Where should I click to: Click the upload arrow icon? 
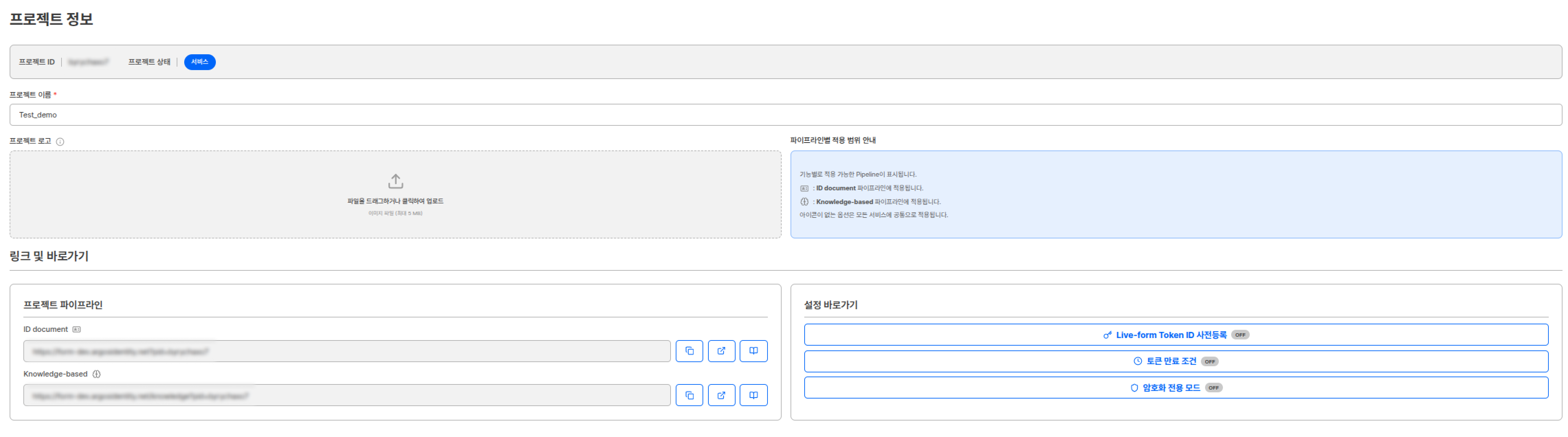pos(396,181)
